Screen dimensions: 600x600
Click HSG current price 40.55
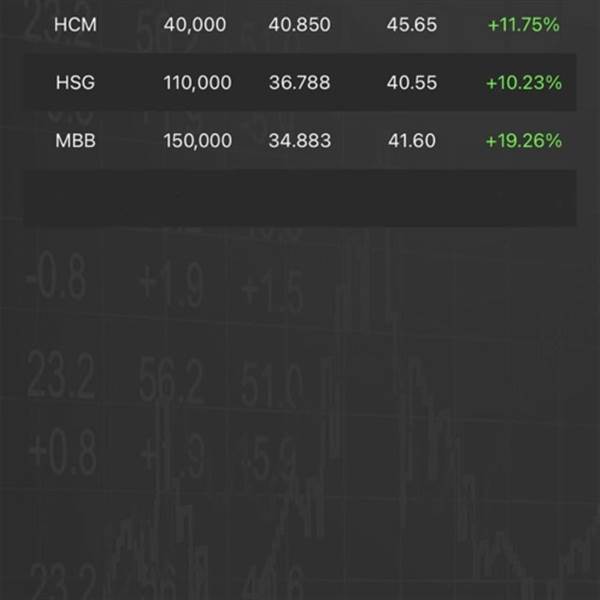click(x=412, y=83)
